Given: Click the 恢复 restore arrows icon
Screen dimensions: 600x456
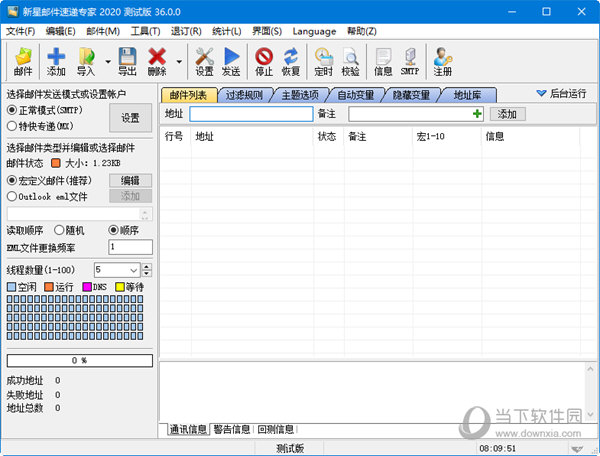Looking at the screenshot, I should (x=291, y=61).
